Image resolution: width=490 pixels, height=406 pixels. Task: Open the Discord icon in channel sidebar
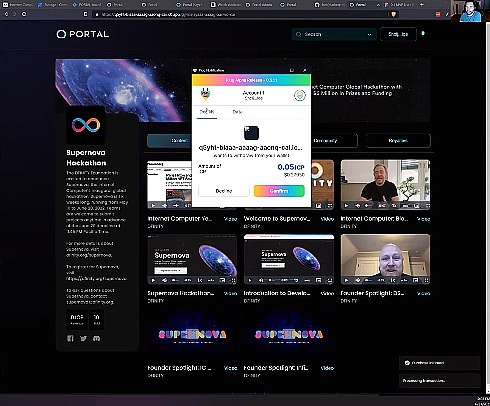coord(96,338)
